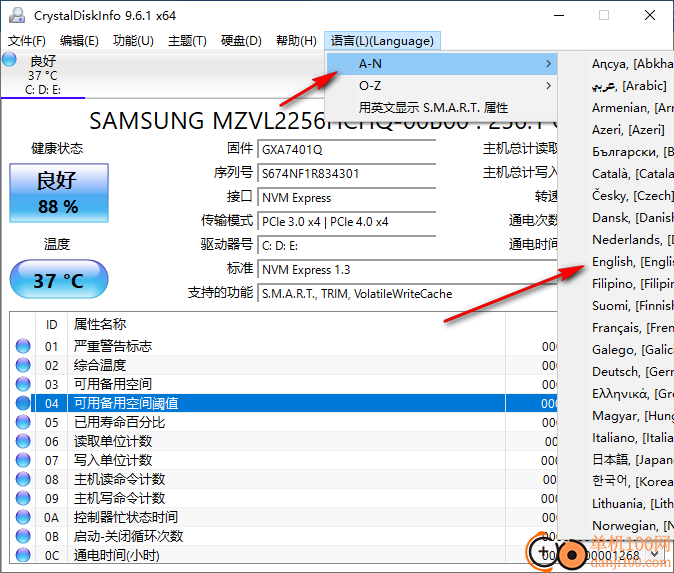Select row 07 写入单位计数
Screen dimensions: 674x573
[284, 460]
